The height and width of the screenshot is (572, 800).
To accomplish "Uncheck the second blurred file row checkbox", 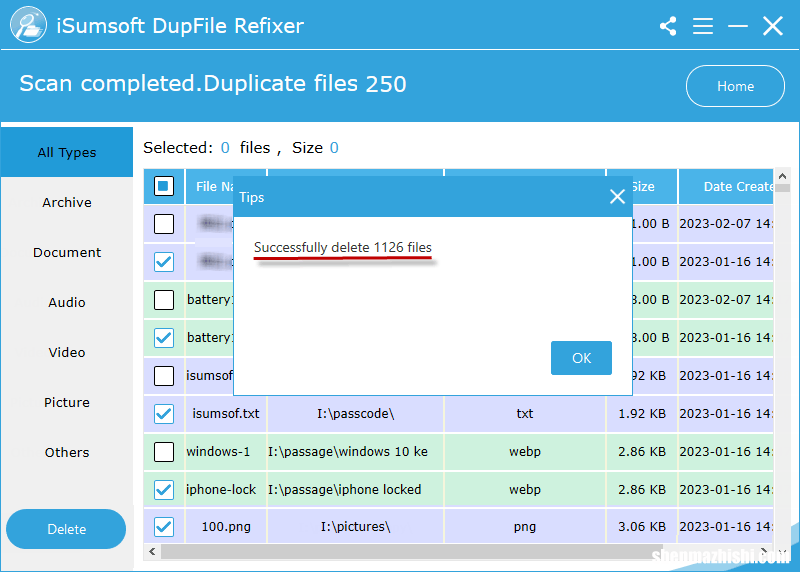I will pos(164,262).
